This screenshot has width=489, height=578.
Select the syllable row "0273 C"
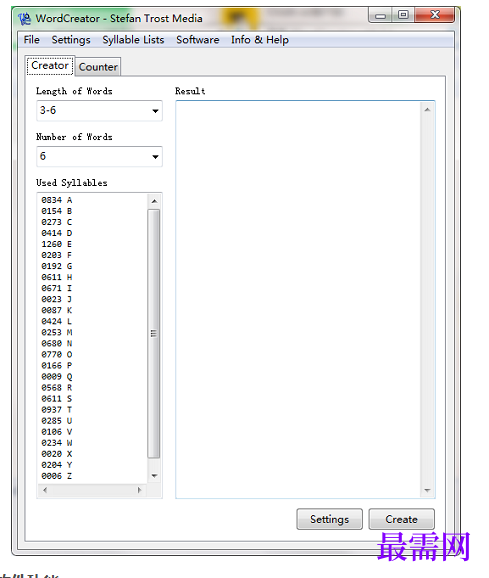click(57, 222)
